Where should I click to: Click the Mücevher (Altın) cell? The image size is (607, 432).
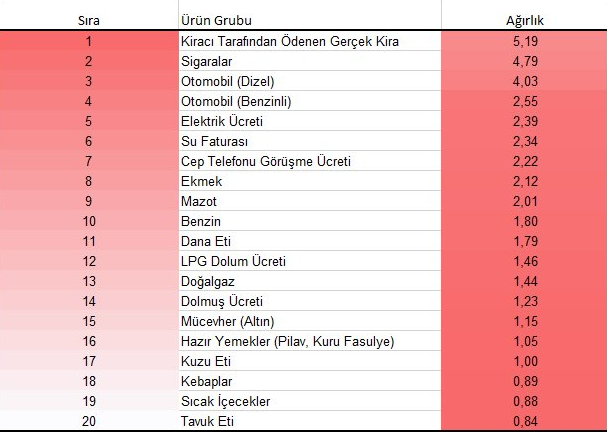(310, 321)
